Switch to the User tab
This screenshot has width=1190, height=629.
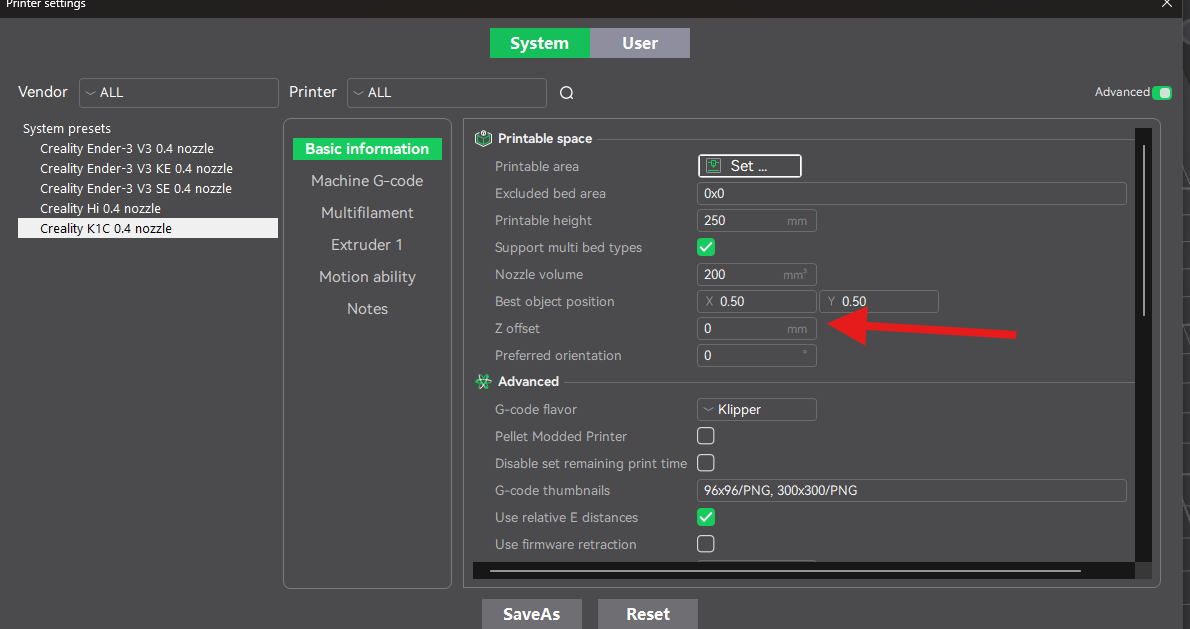[639, 43]
